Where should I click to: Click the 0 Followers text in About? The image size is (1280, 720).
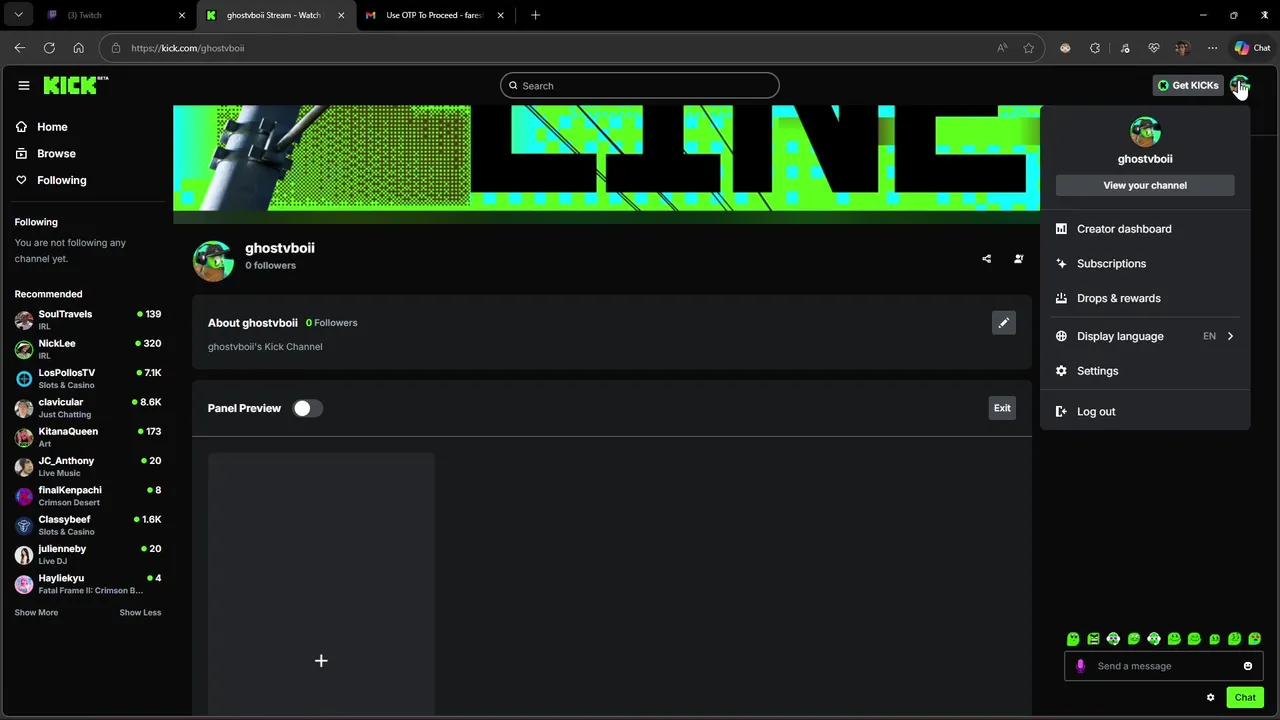tap(331, 323)
